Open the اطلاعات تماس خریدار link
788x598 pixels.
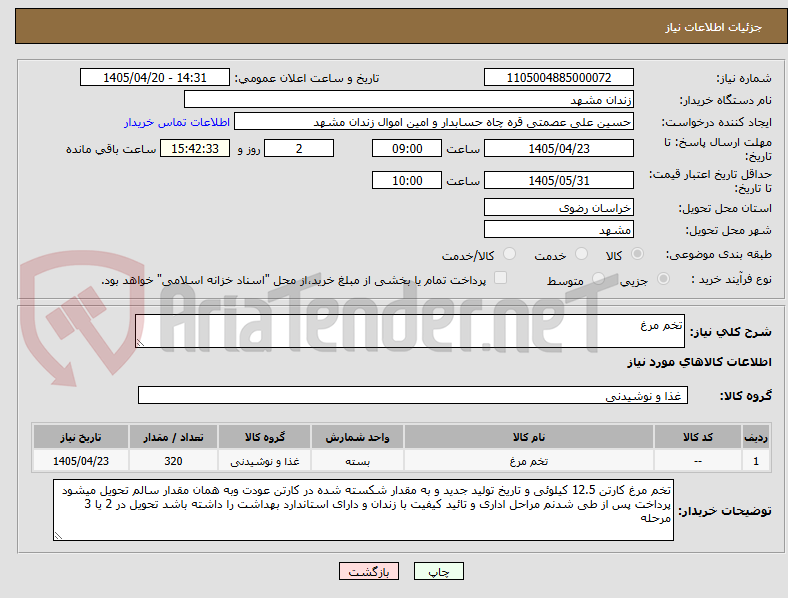tap(177, 122)
